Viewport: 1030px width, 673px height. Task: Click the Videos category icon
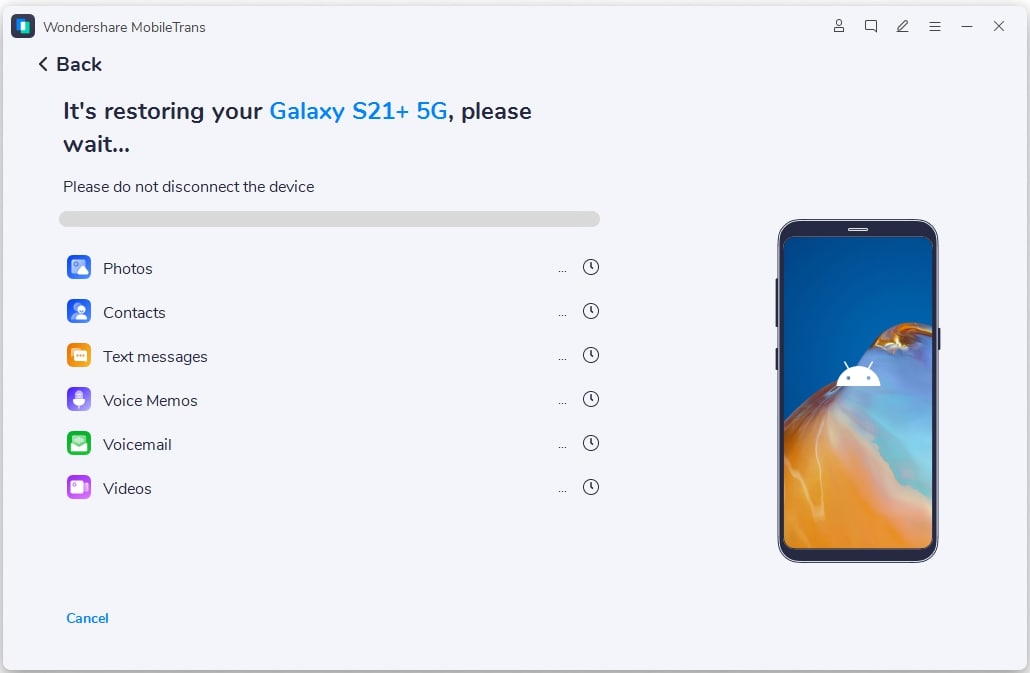click(79, 487)
